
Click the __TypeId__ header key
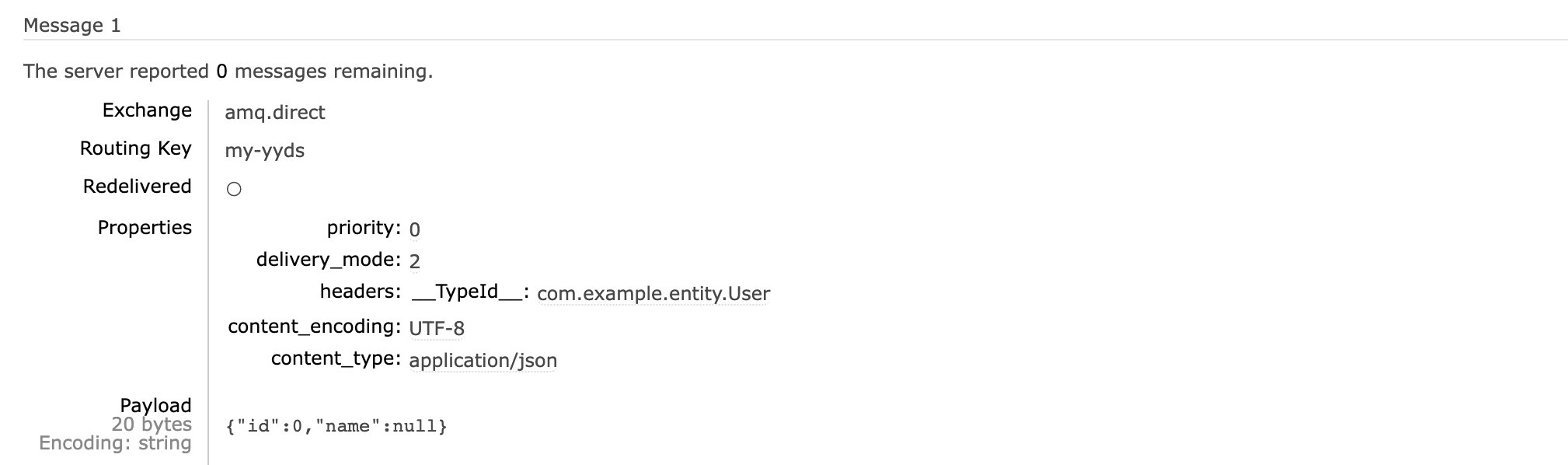470,292
